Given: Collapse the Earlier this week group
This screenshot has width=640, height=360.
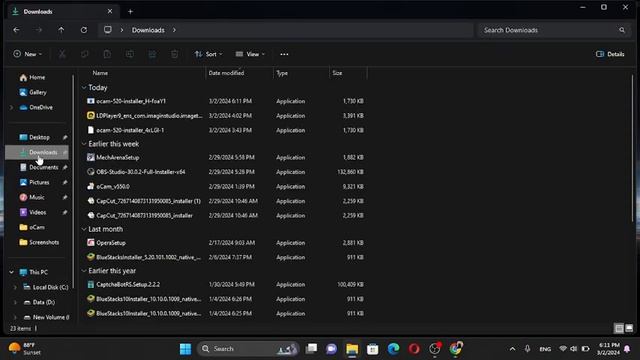Looking at the screenshot, I should tap(84, 144).
